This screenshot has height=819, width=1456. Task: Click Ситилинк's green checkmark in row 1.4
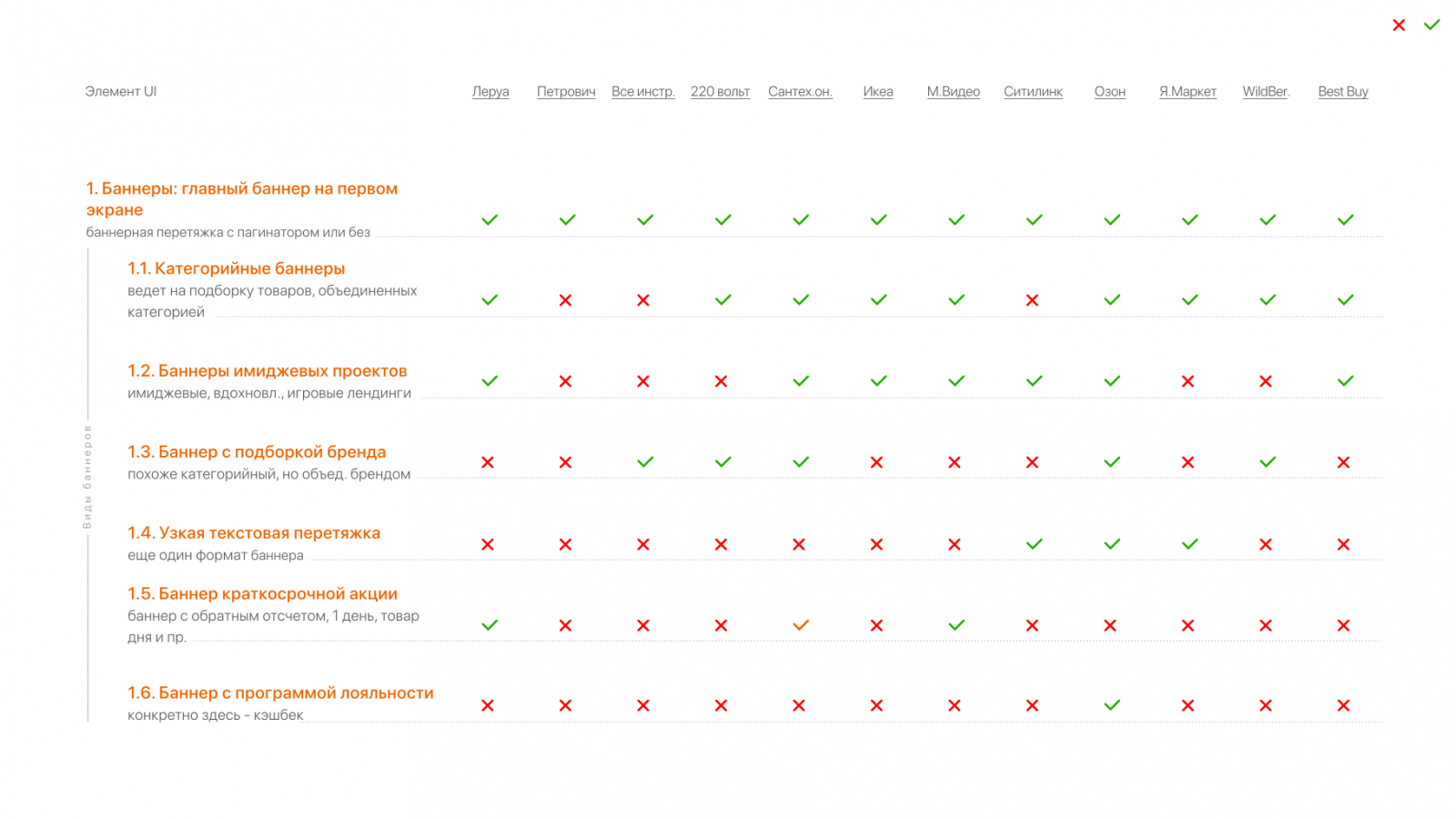1035,544
